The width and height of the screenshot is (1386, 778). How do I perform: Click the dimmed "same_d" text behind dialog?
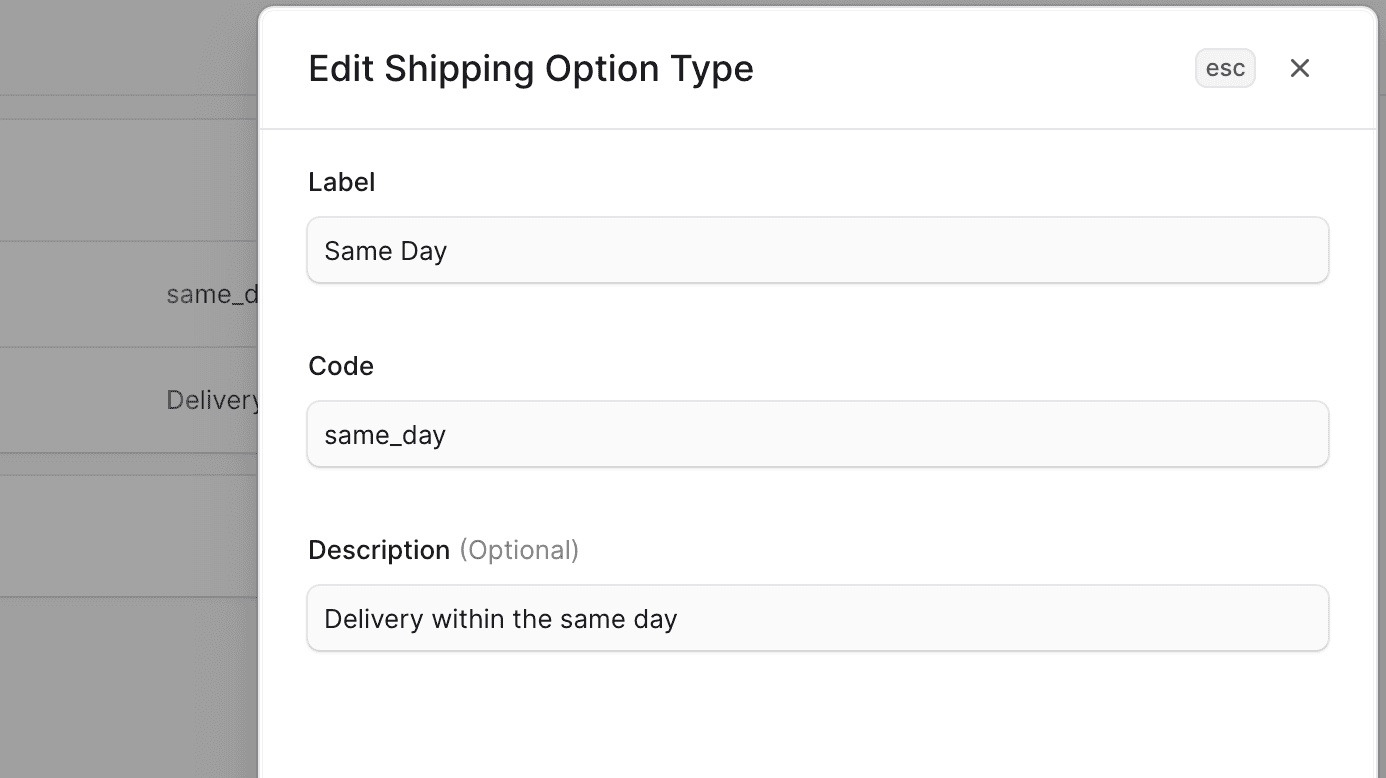[212, 294]
